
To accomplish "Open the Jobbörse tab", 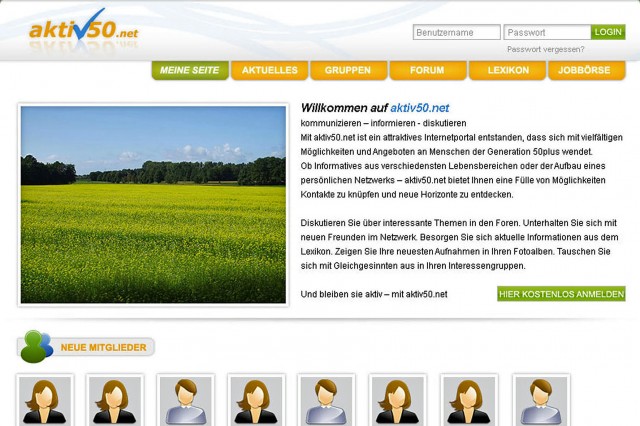I will click(586, 71).
